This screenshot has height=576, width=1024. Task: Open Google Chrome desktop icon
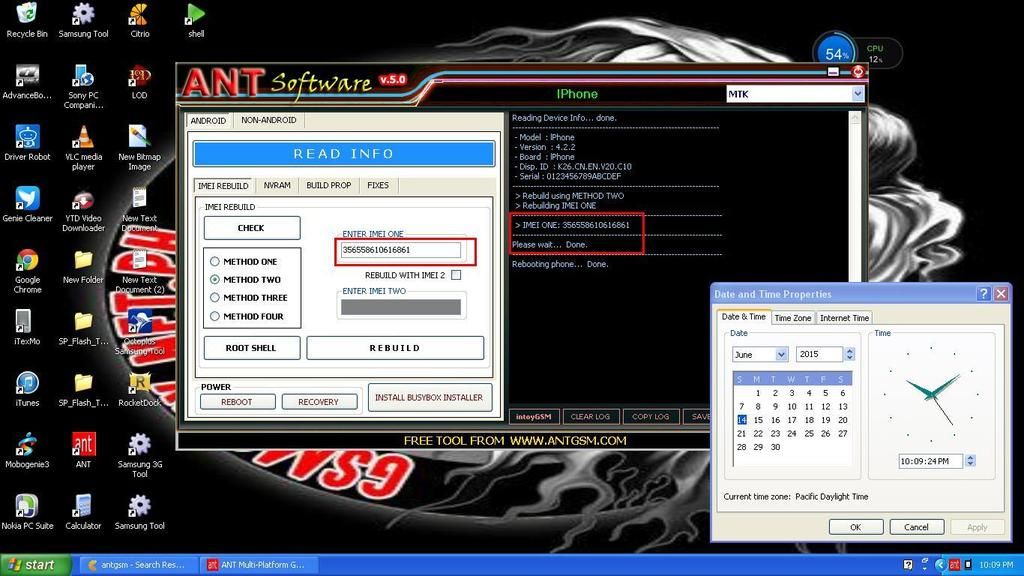coord(27,260)
